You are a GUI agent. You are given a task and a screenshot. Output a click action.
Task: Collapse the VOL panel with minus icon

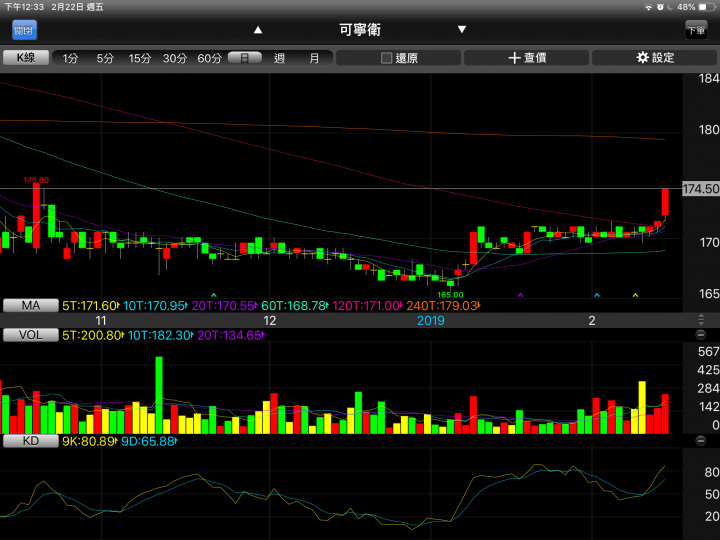click(701, 335)
